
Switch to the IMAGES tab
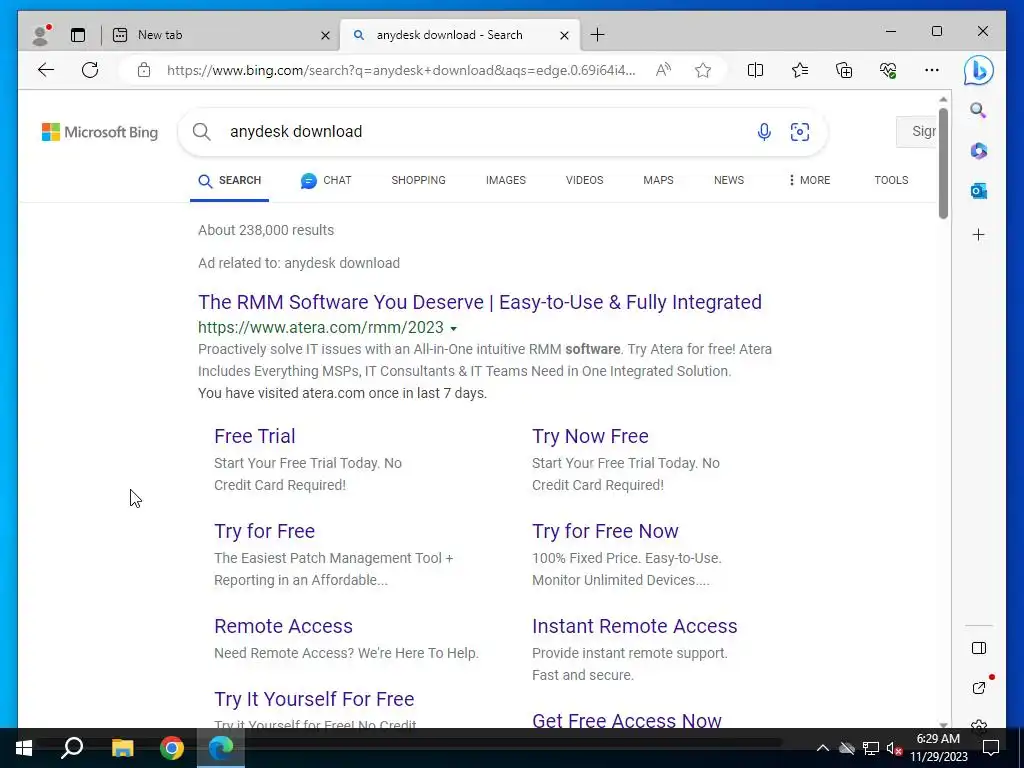pos(505,180)
